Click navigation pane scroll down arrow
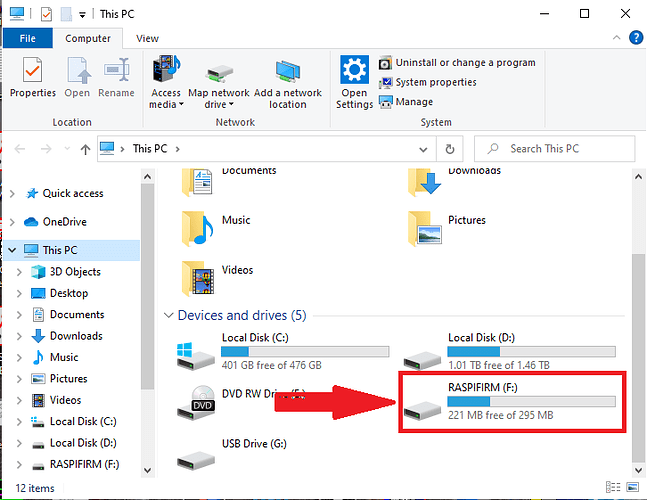The height and width of the screenshot is (500, 647). pos(147,470)
